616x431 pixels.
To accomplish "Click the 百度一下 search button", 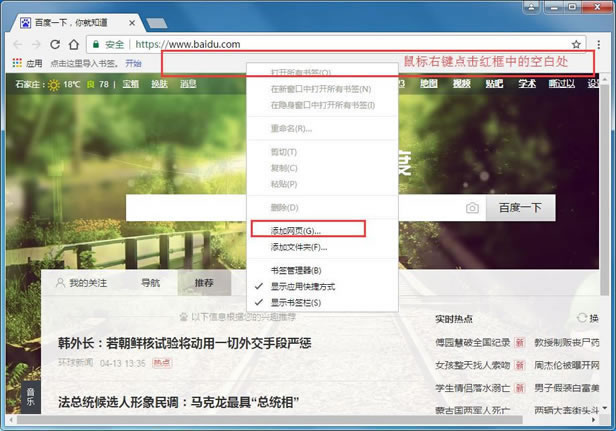I will [520, 208].
